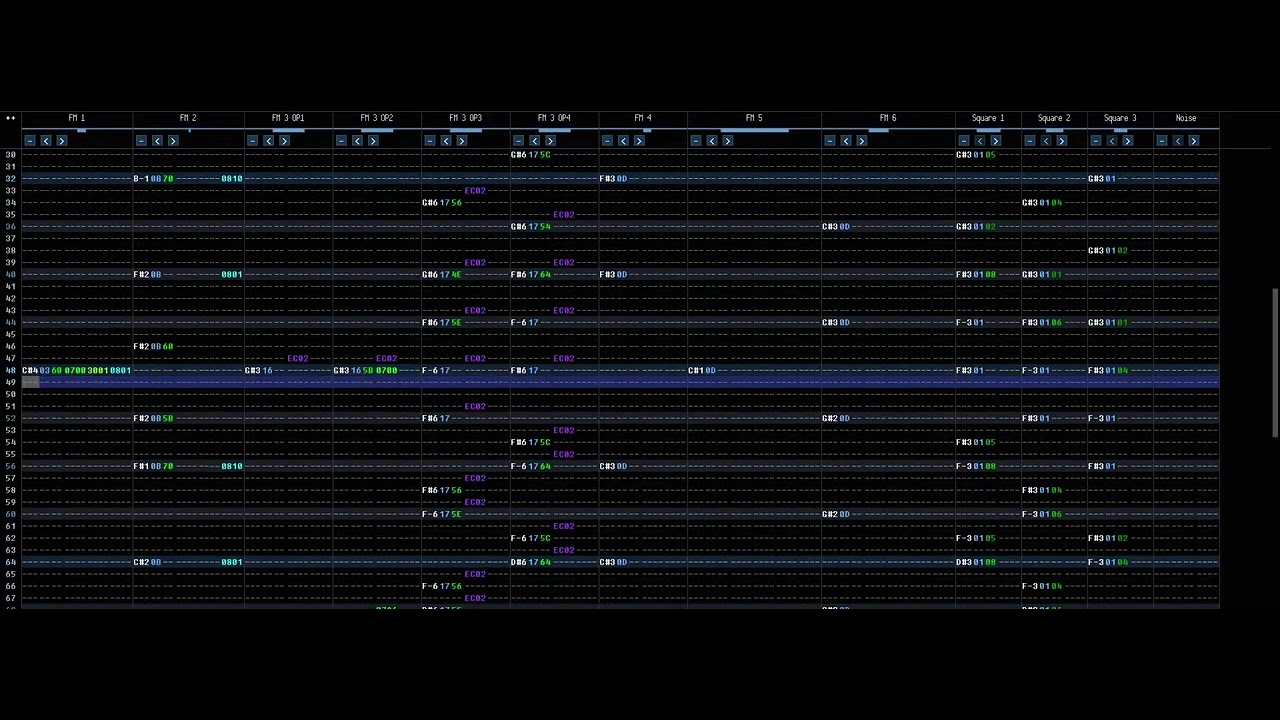The image size is (1280, 720).
Task: Click the minus button under Noise
Action: click(x=1162, y=141)
